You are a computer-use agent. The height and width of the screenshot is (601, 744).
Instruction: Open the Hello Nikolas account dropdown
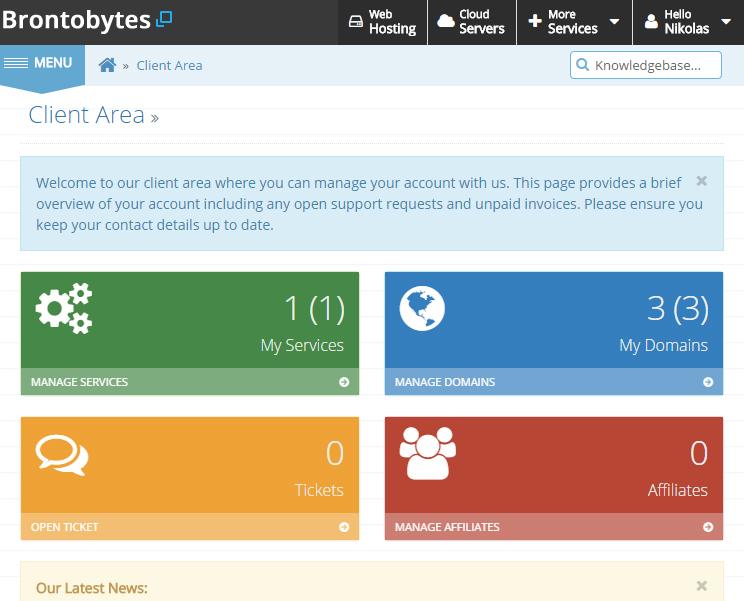tap(688, 22)
